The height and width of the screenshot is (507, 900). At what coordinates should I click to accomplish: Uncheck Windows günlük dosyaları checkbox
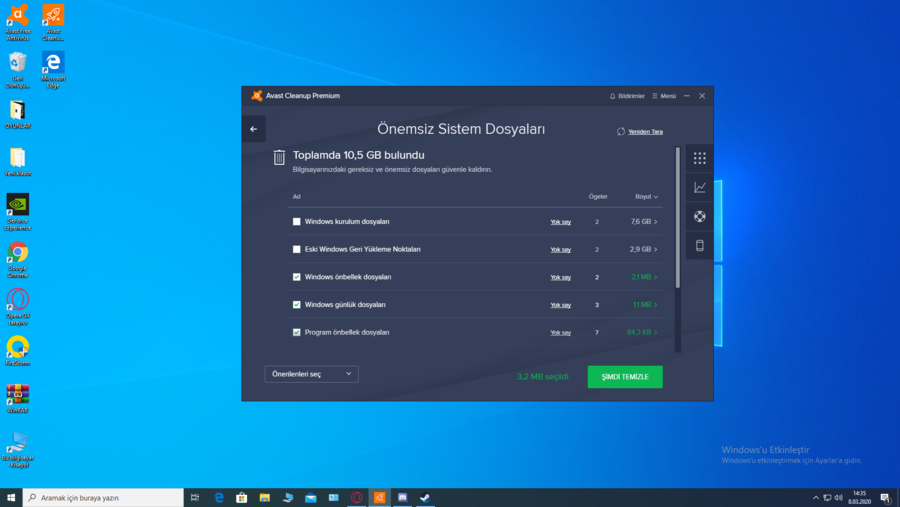click(296, 304)
